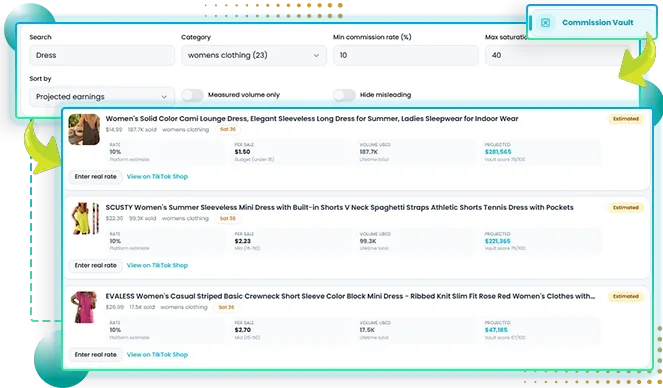Click the 17.5K sold text
Image resolution: width=663 pixels, height=388 pixels.
[x=142, y=307]
